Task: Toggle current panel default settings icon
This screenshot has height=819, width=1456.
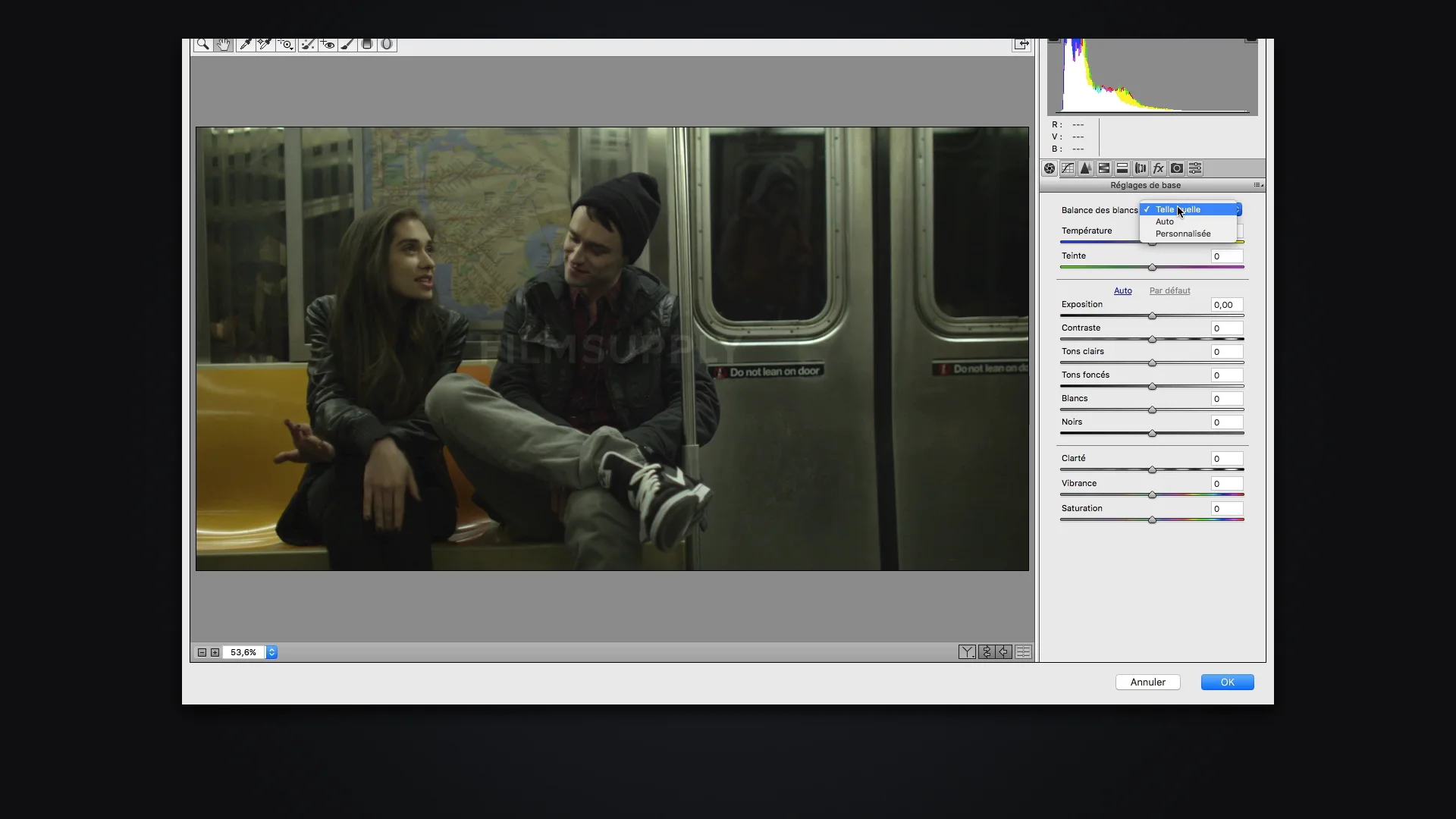Action: tap(1023, 652)
